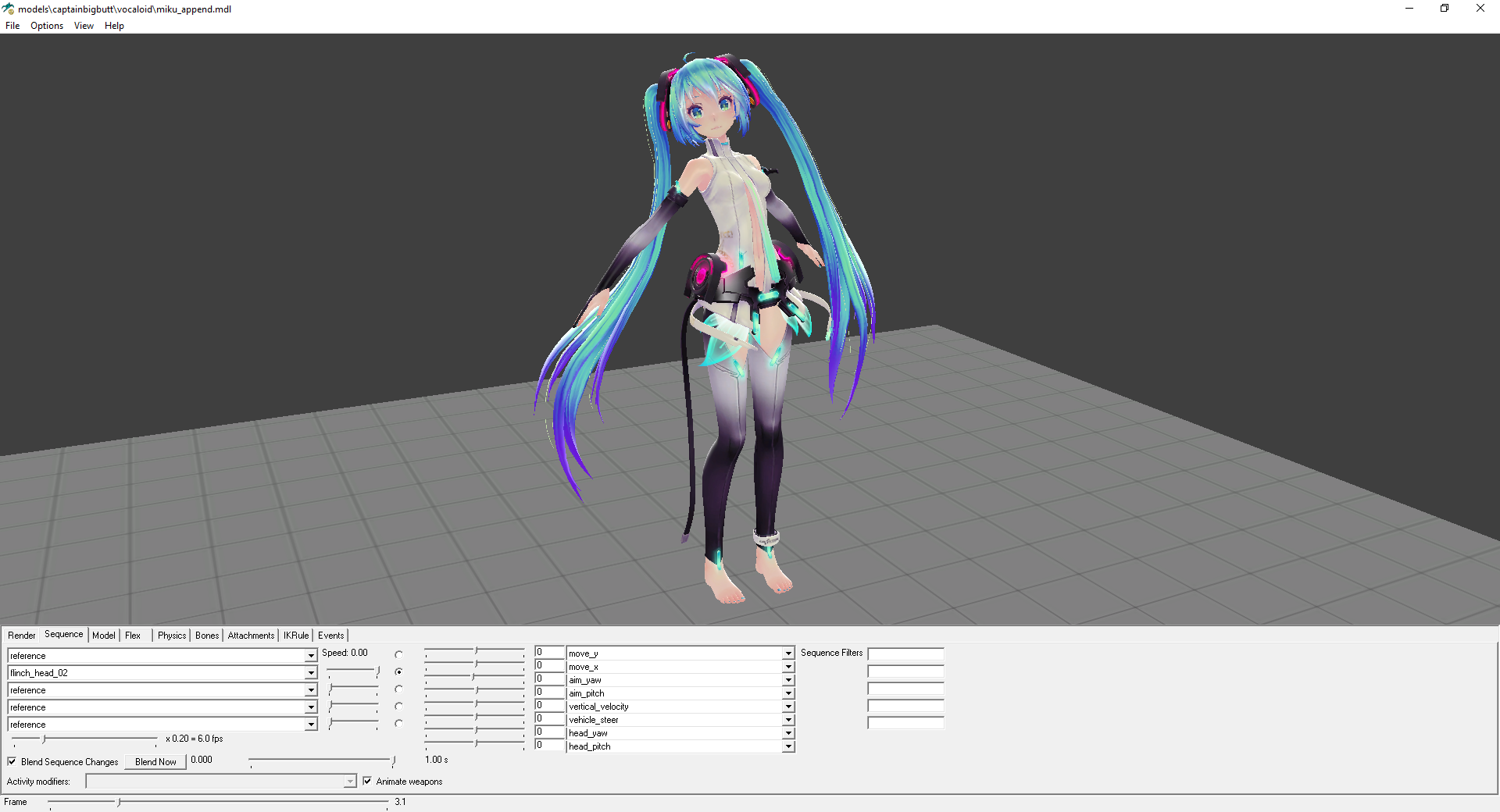Expand the flinch_head_02 sequence dropdown
The image size is (1500, 812).
[311, 673]
